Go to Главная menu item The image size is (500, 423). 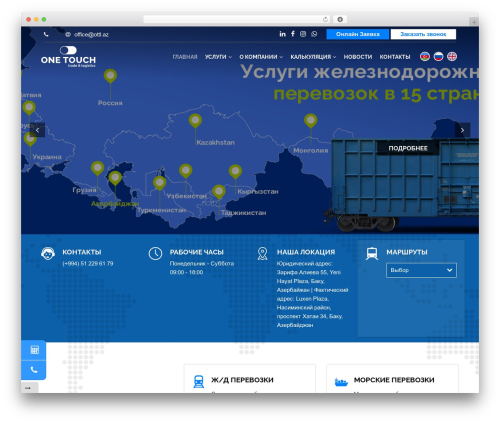click(x=185, y=57)
